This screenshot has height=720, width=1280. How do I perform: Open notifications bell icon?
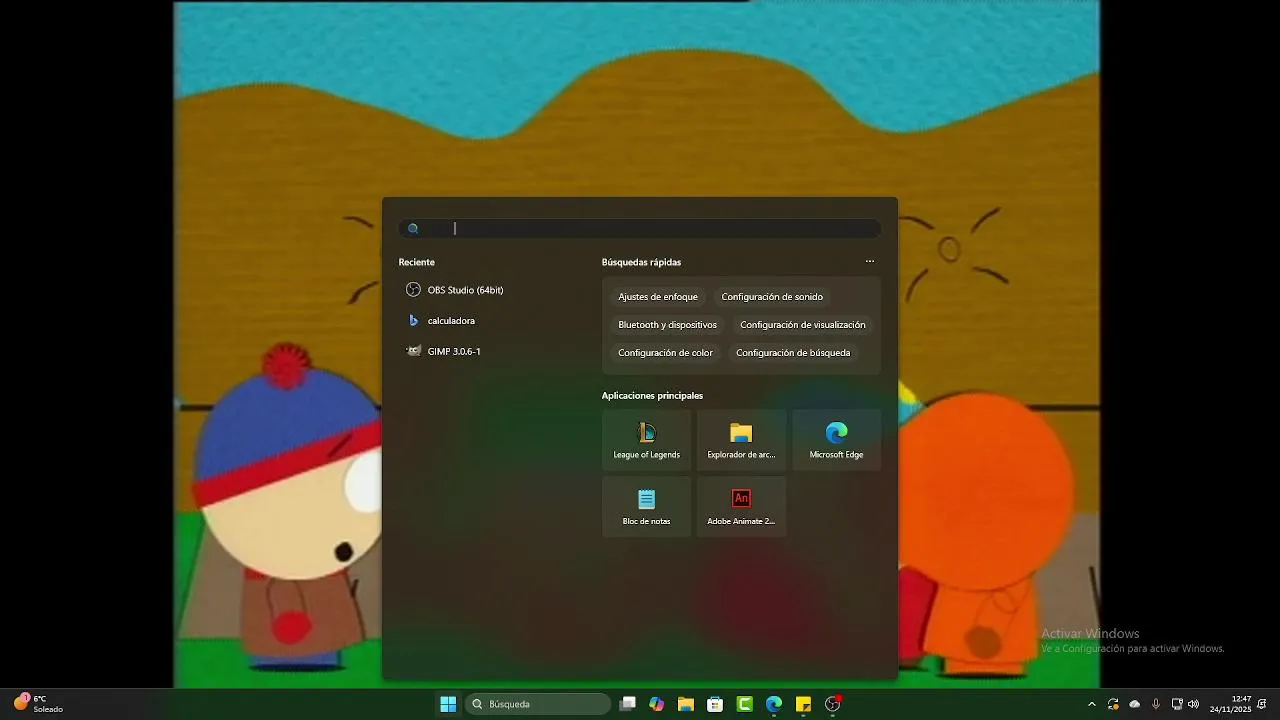(x=1262, y=704)
